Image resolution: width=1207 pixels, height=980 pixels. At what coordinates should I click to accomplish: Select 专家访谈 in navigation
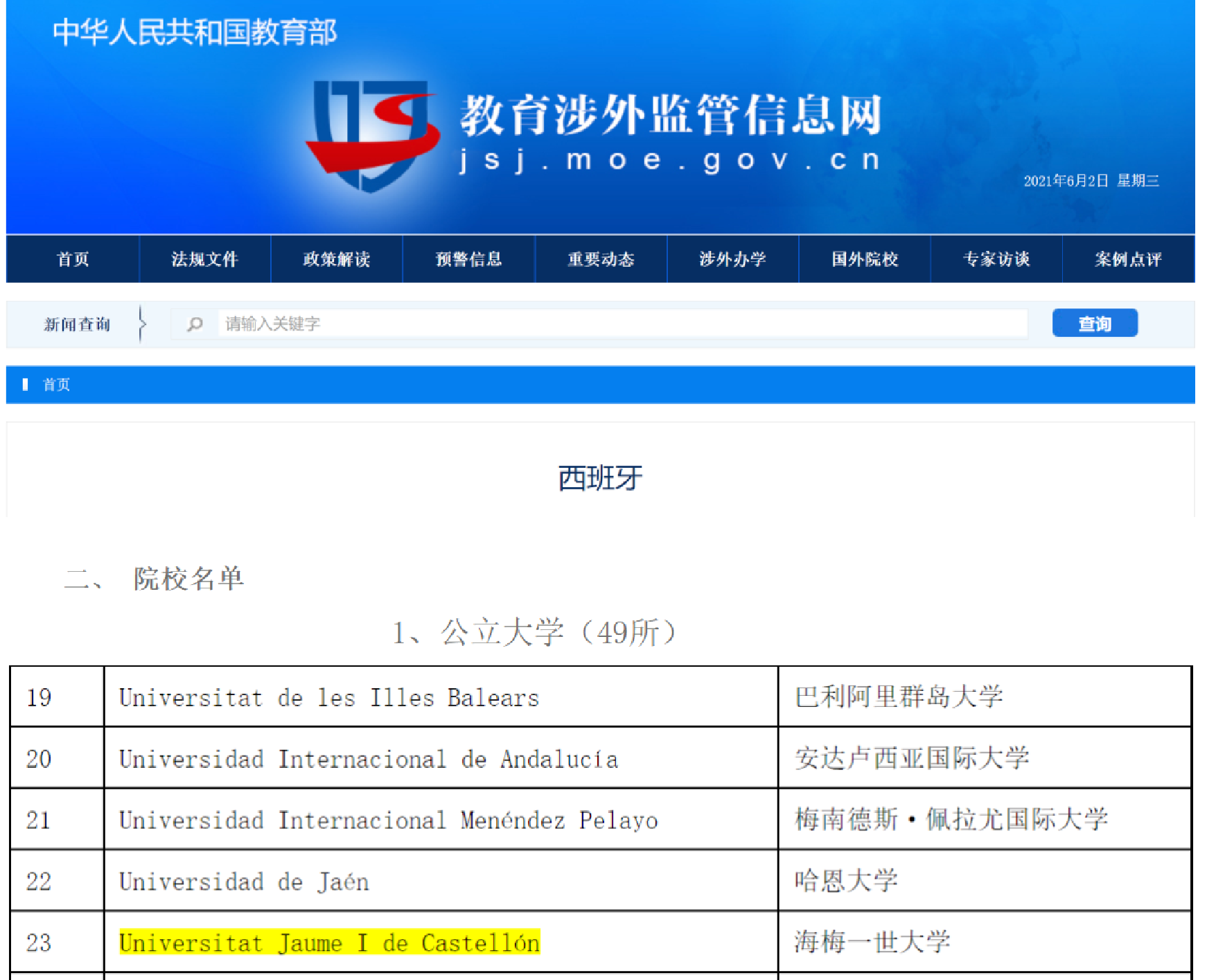click(x=996, y=259)
